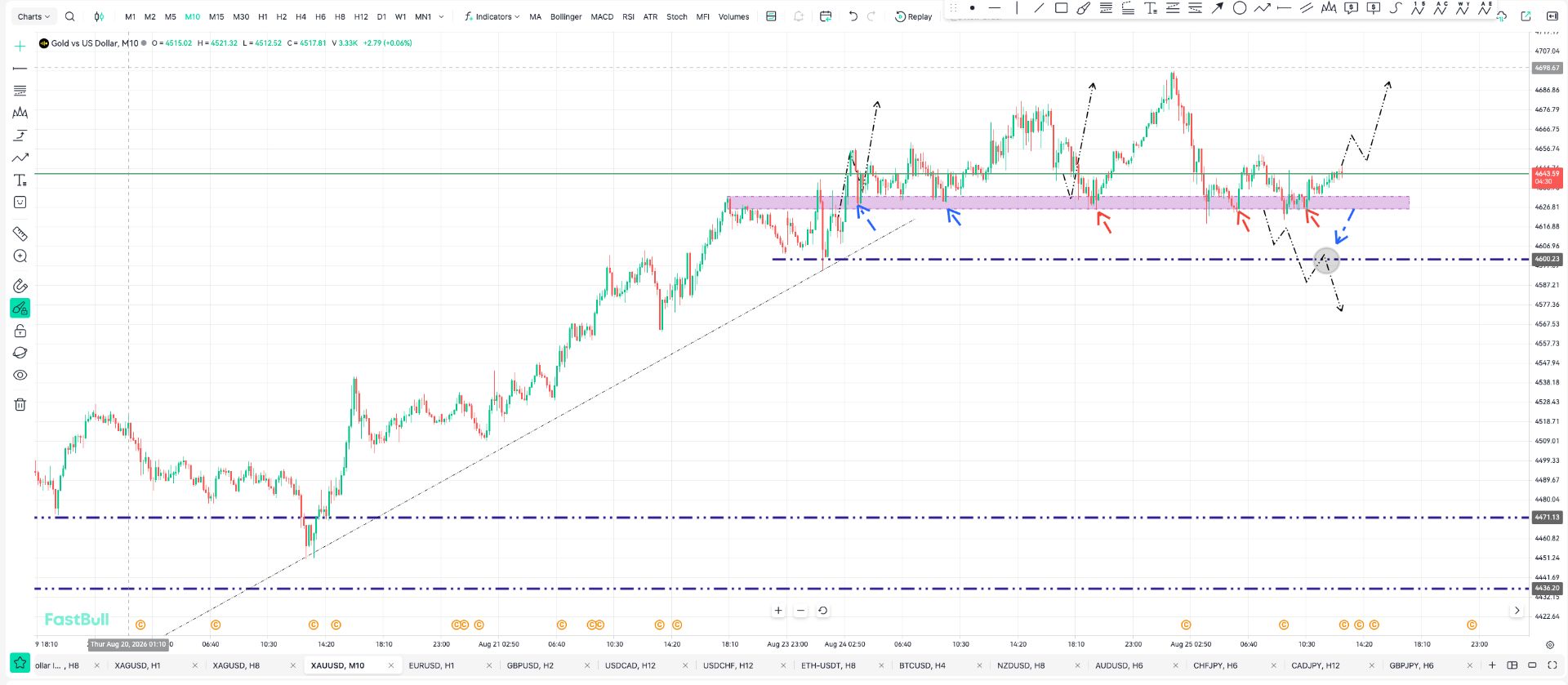Select the diagonal trend line tool
The height and width of the screenshot is (685, 1568).
(1039, 8)
